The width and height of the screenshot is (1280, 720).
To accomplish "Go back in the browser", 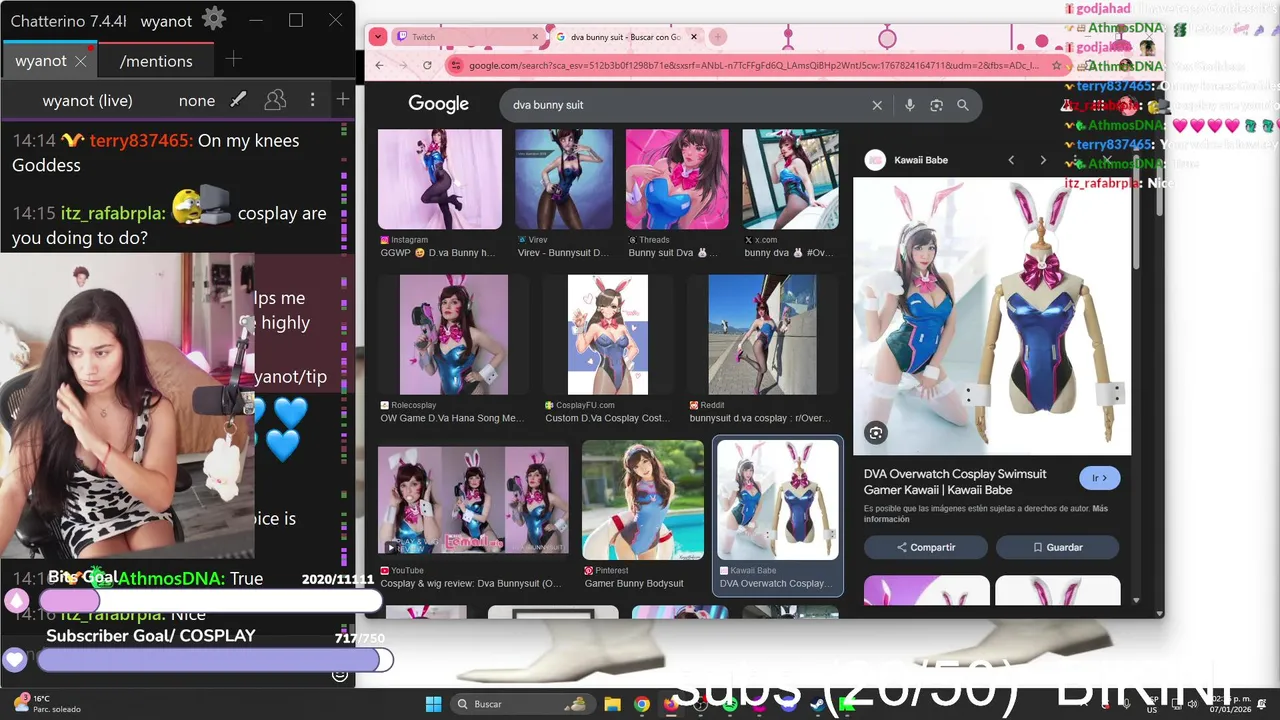I will [379, 65].
